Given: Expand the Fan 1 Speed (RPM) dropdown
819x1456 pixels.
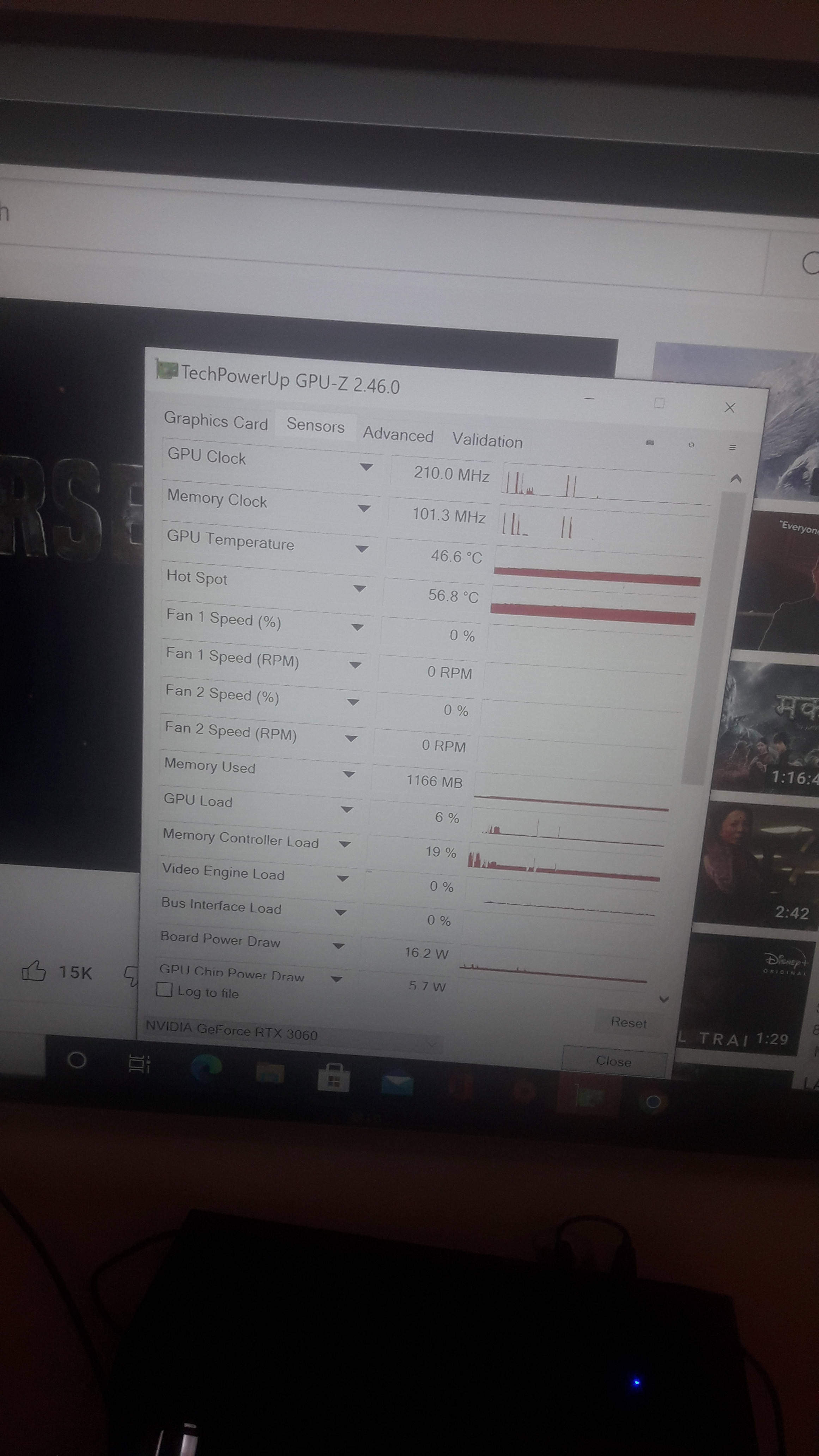Looking at the screenshot, I should (355, 665).
